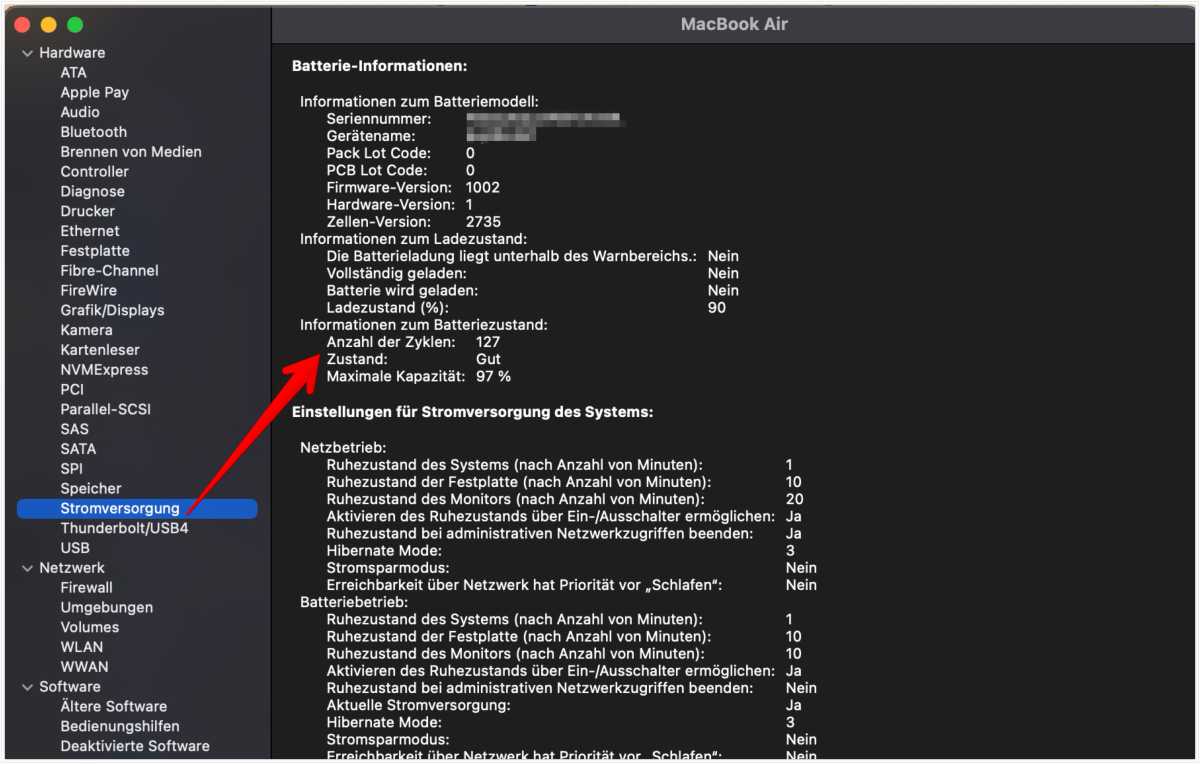Select Apple Pay in the sidebar
This screenshot has width=1200, height=764.
click(x=94, y=92)
